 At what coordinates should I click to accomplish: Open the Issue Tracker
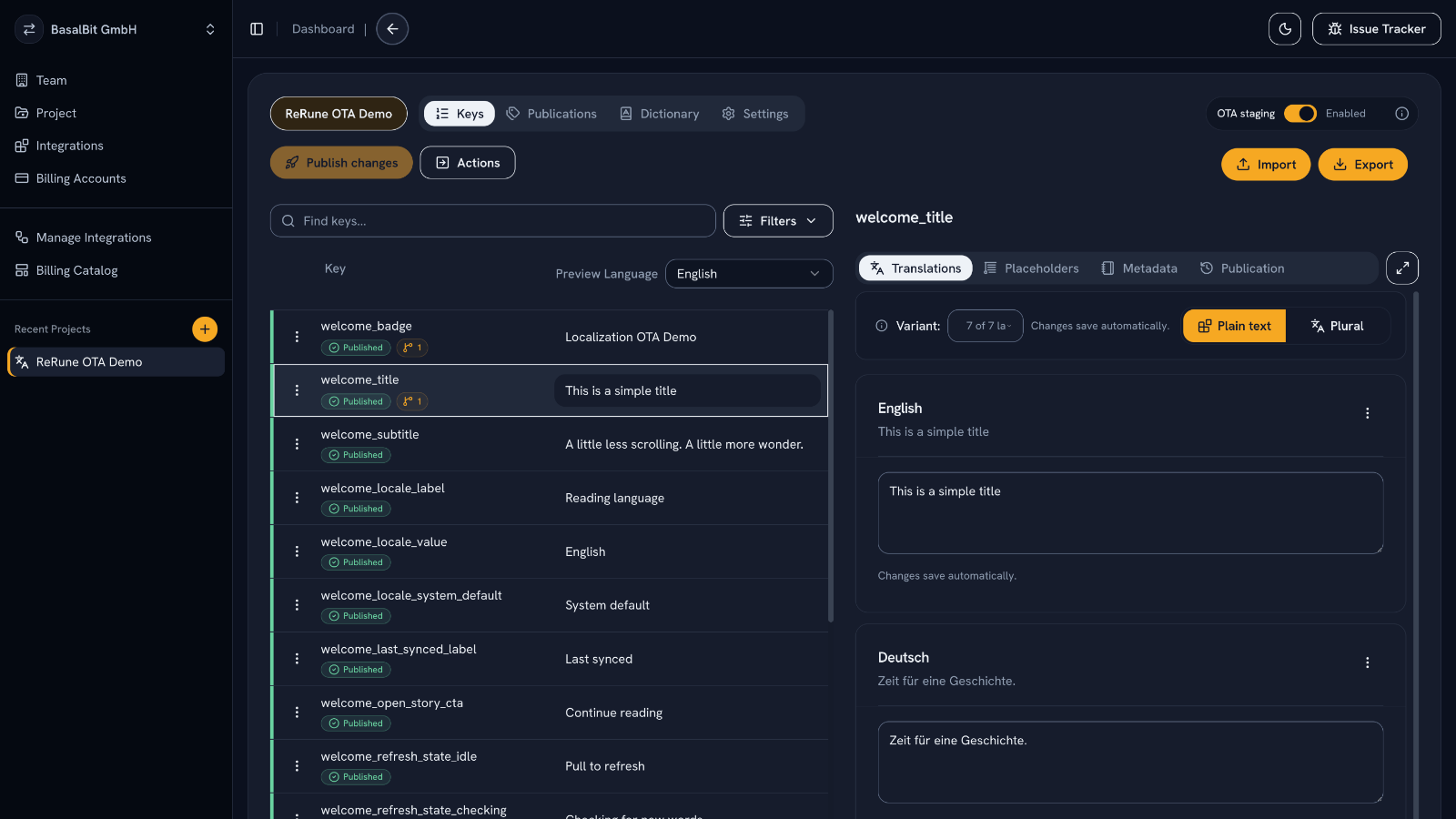pos(1376,29)
